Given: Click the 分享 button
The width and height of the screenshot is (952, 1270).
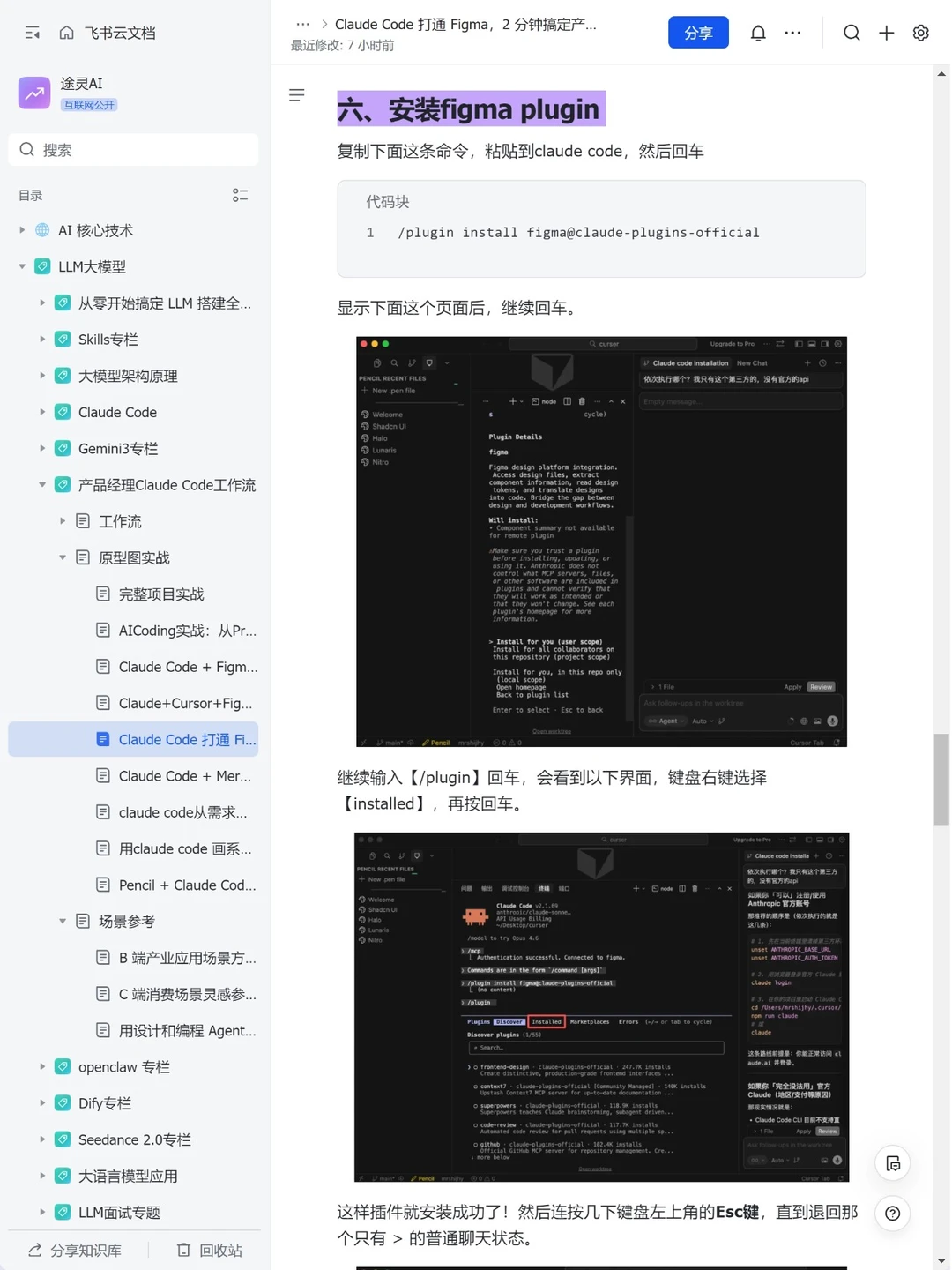Looking at the screenshot, I should (x=698, y=33).
